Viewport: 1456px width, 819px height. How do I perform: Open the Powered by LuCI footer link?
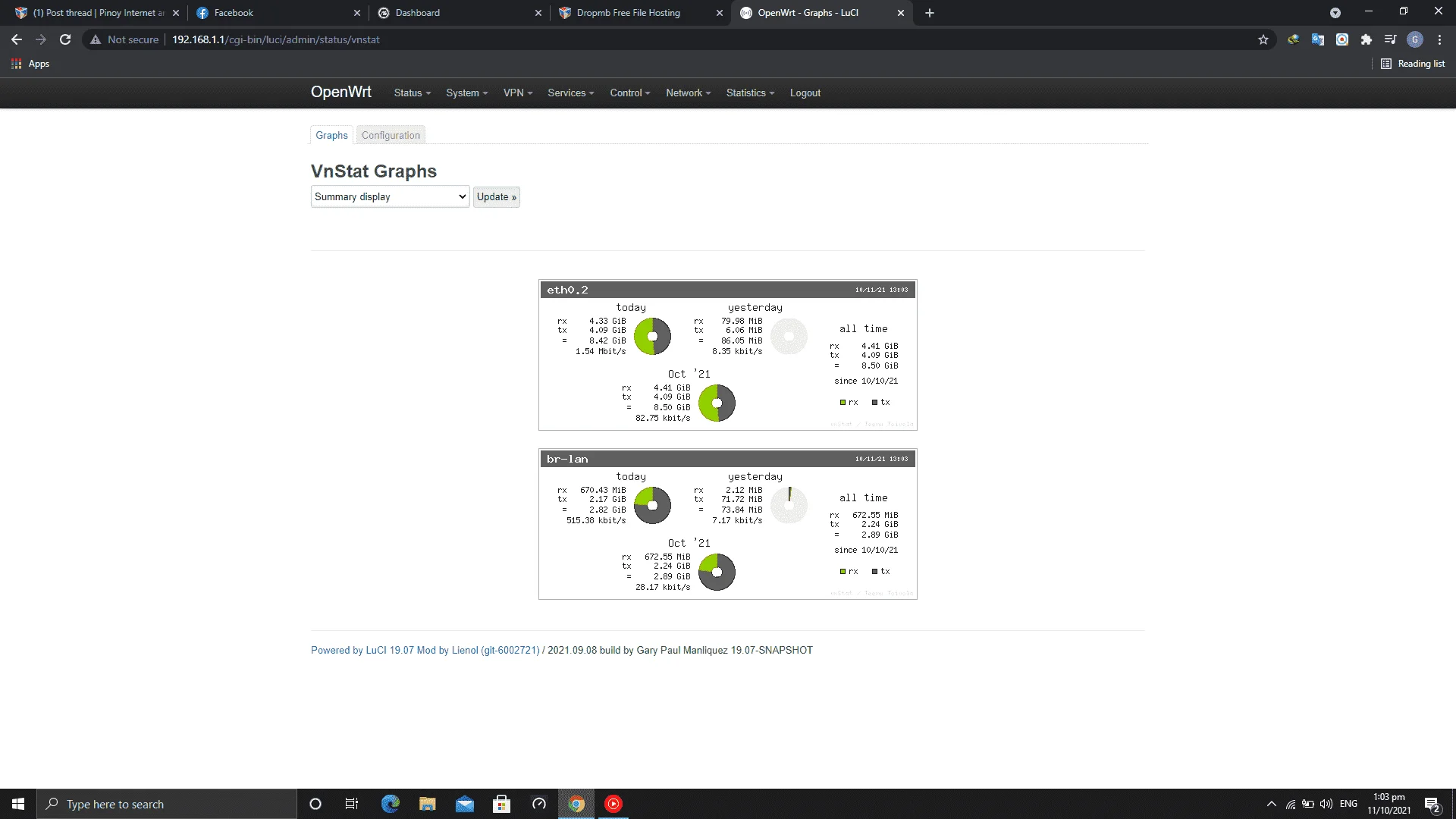pos(425,650)
